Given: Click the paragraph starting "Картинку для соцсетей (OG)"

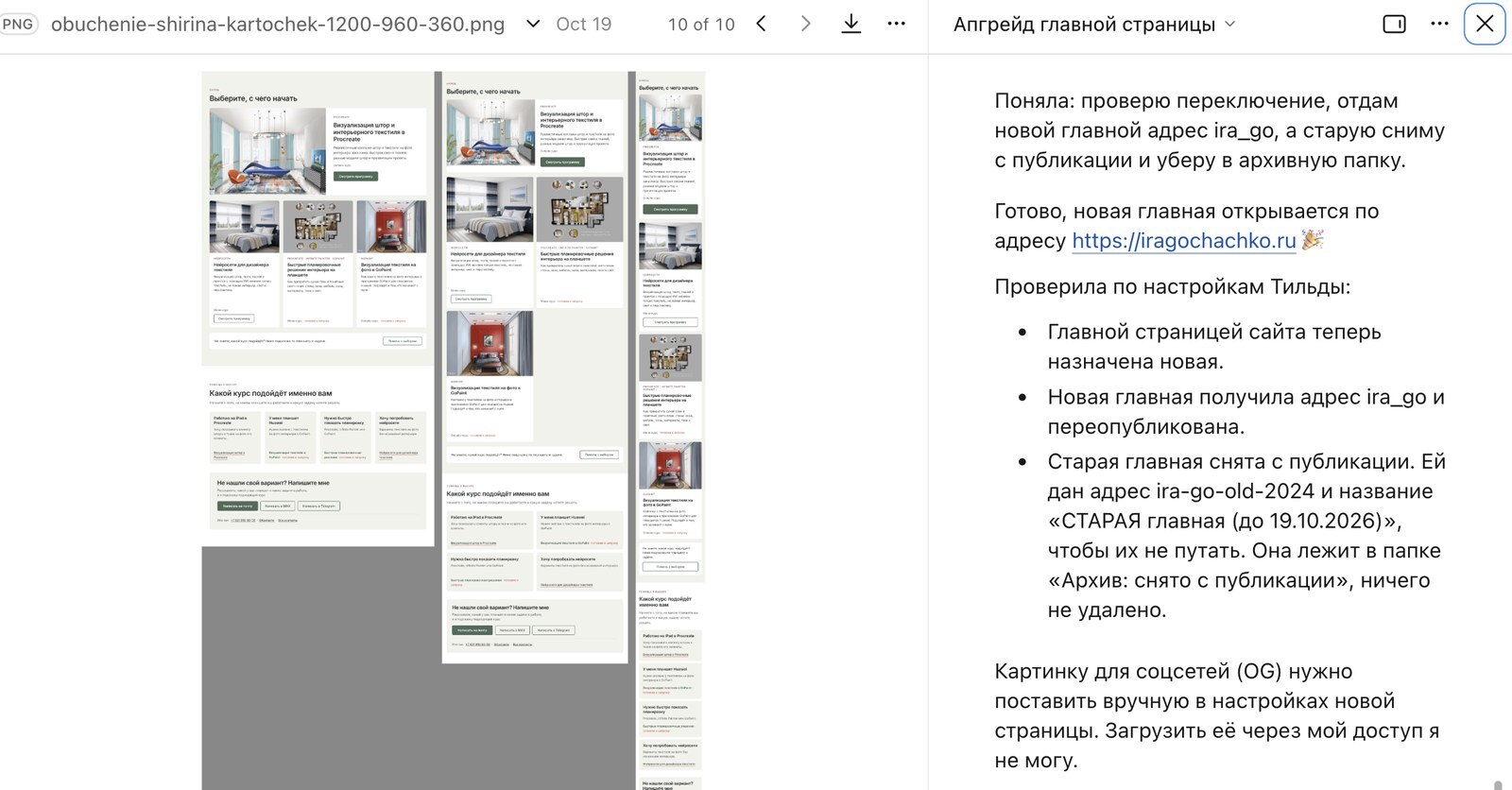Looking at the screenshot, I should [1217, 715].
